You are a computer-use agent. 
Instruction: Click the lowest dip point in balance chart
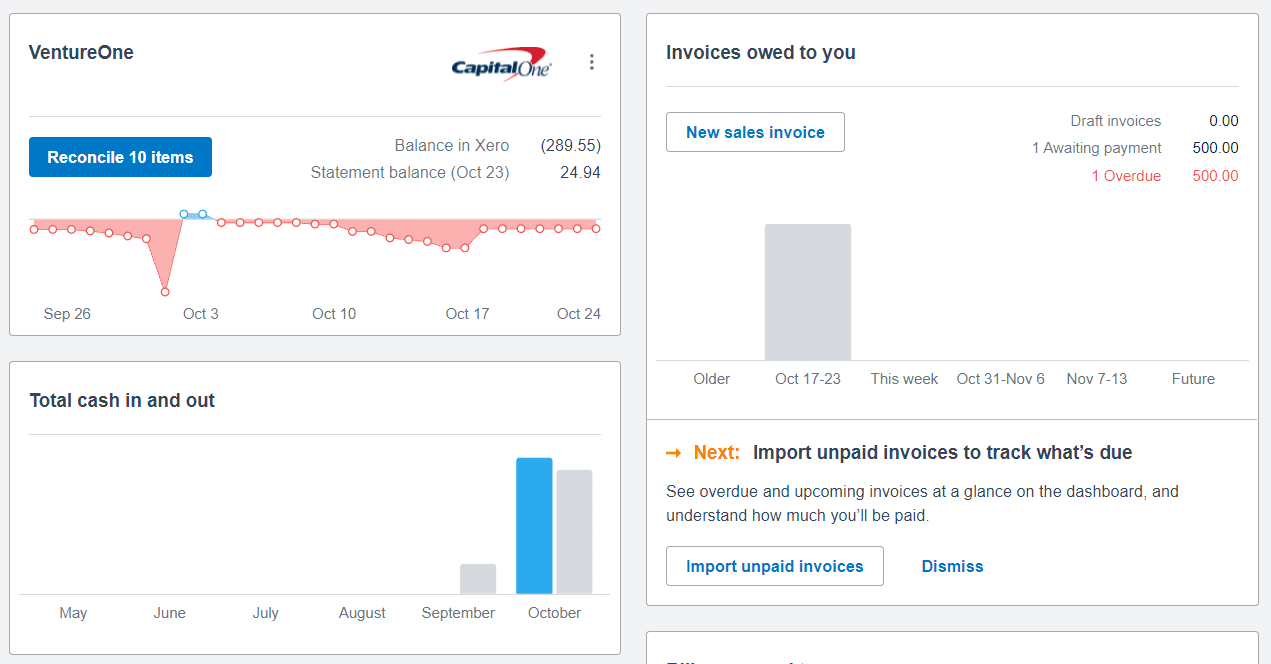point(165,292)
